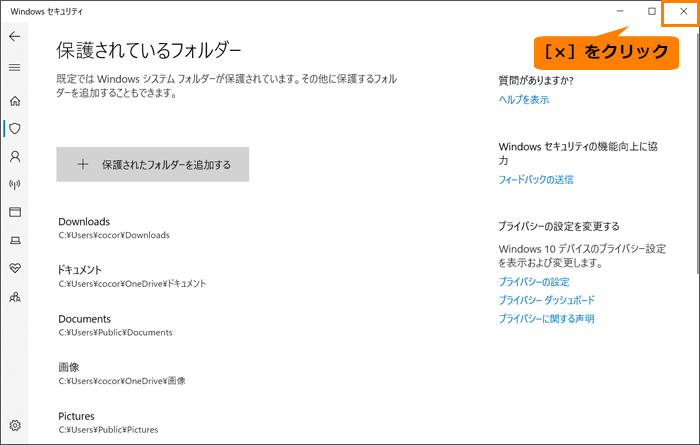Click path C:¥Users¥Public¥Documents
The image size is (700, 445).
coord(115,333)
